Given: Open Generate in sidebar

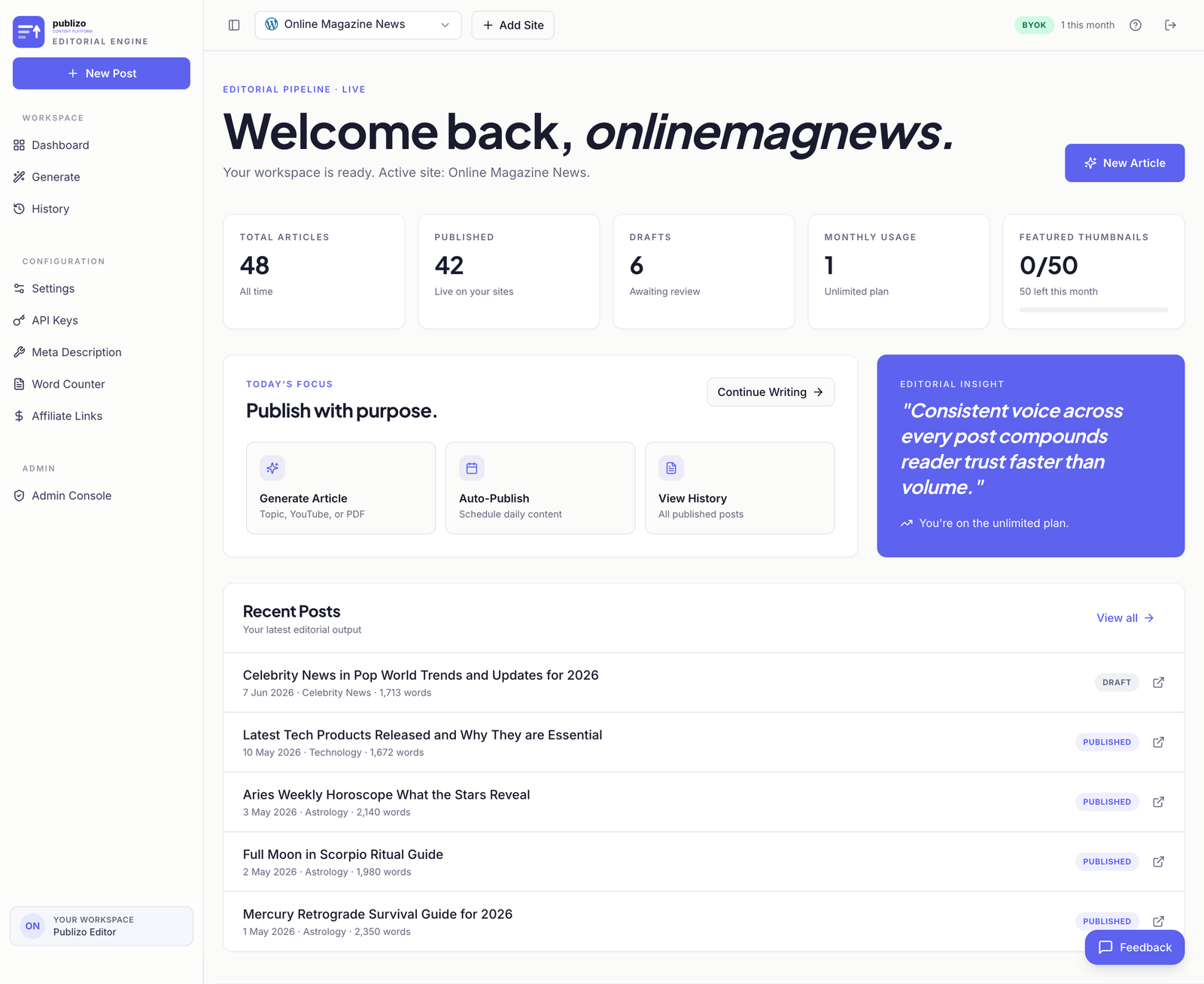Looking at the screenshot, I should point(102,177).
